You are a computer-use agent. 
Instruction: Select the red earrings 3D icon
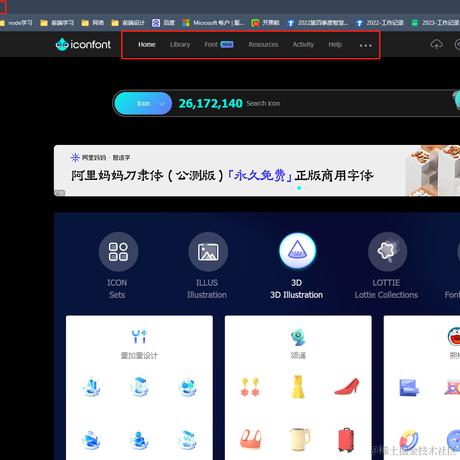(250, 387)
